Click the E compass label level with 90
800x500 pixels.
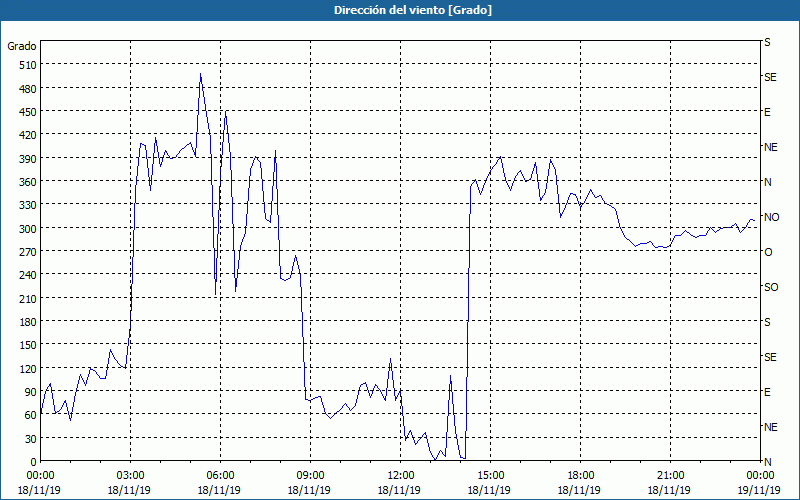(767, 392)
